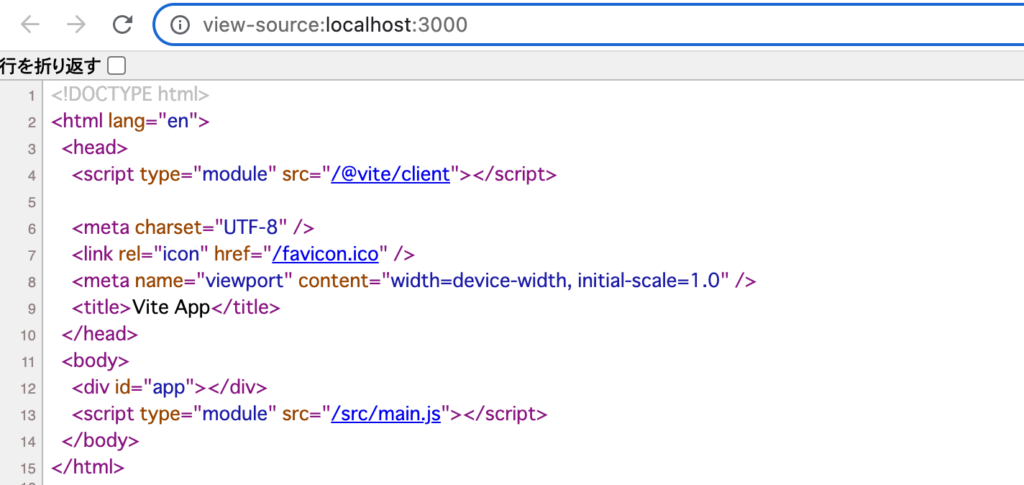
Task: Open site information icon in address bar
Action: pos(180,25)
